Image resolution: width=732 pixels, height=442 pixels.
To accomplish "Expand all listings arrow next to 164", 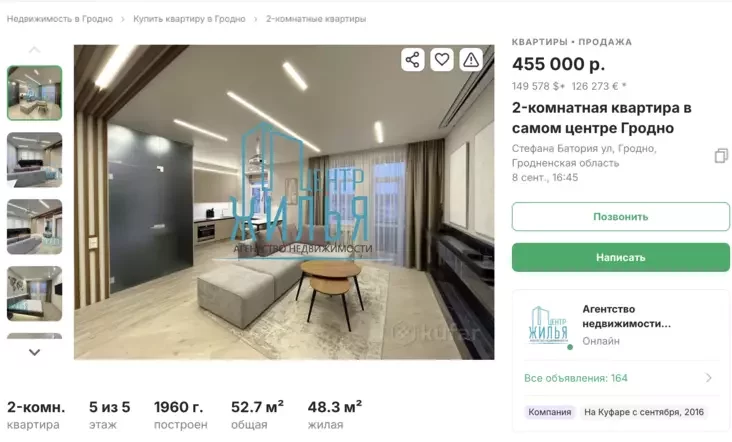I will coord(709,378).
